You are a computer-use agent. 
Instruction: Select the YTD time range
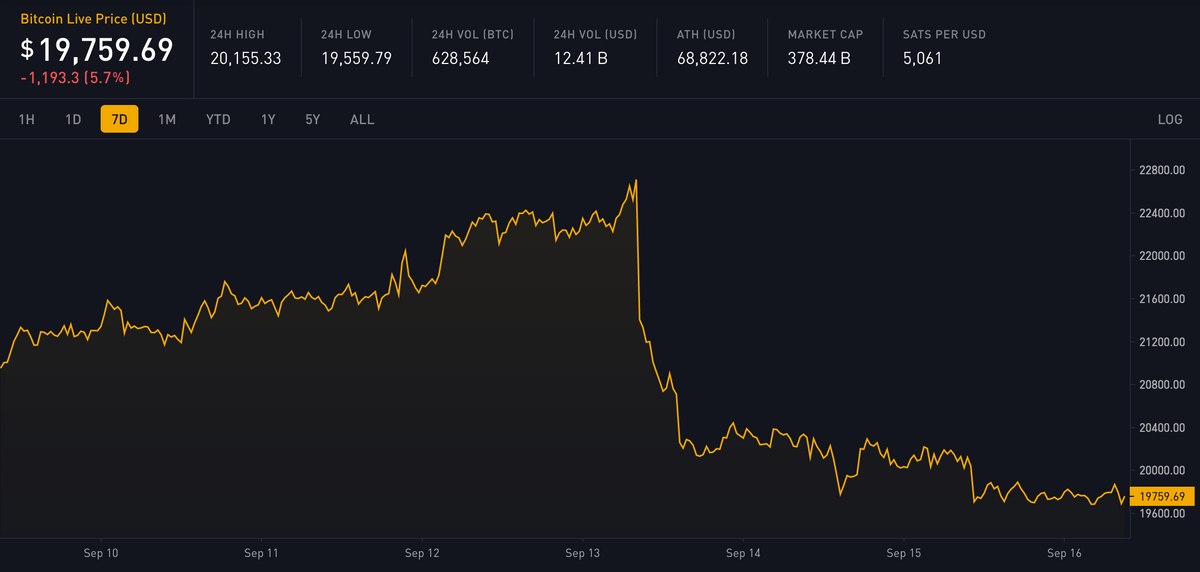(218, 119)
